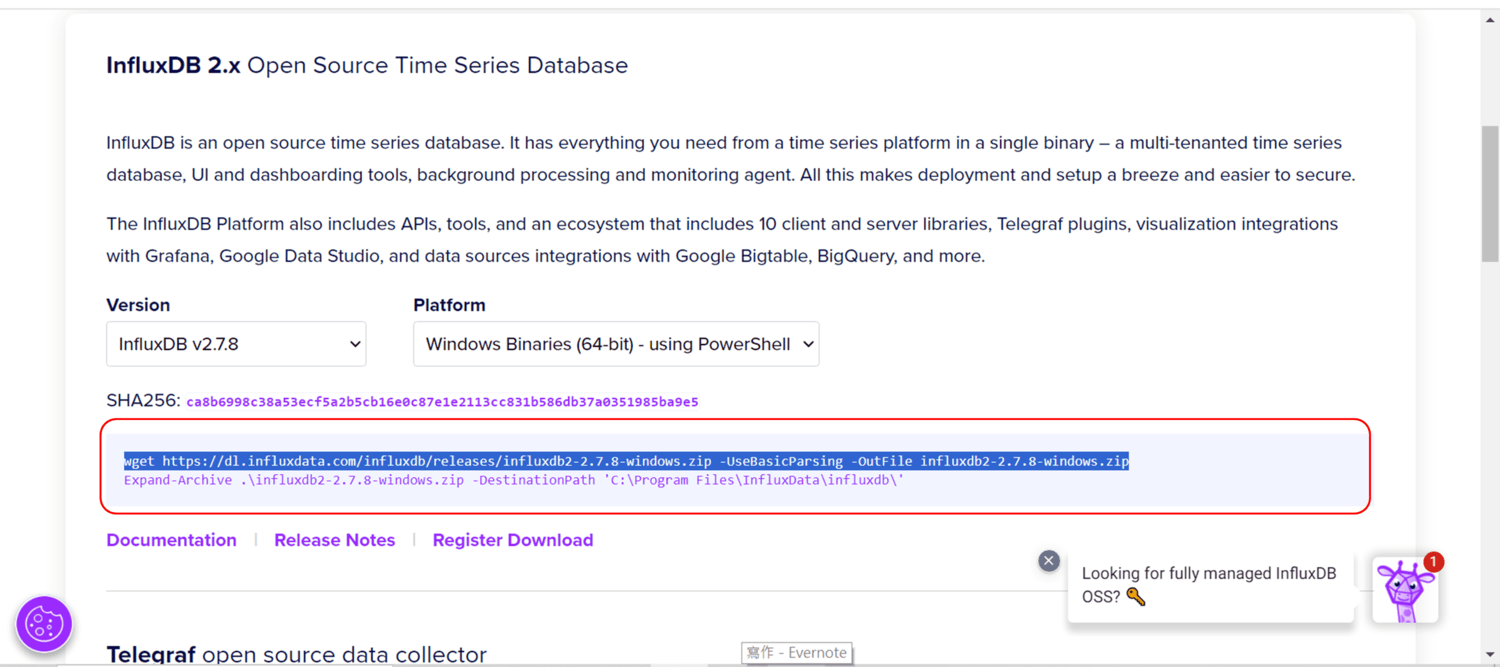Click the Platform label
This screenshot has width=1500, height=667.
(449, 305)
